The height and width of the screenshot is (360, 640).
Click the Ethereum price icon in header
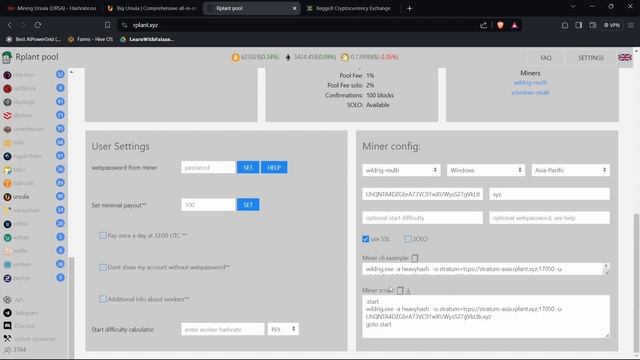pos(288,58)
